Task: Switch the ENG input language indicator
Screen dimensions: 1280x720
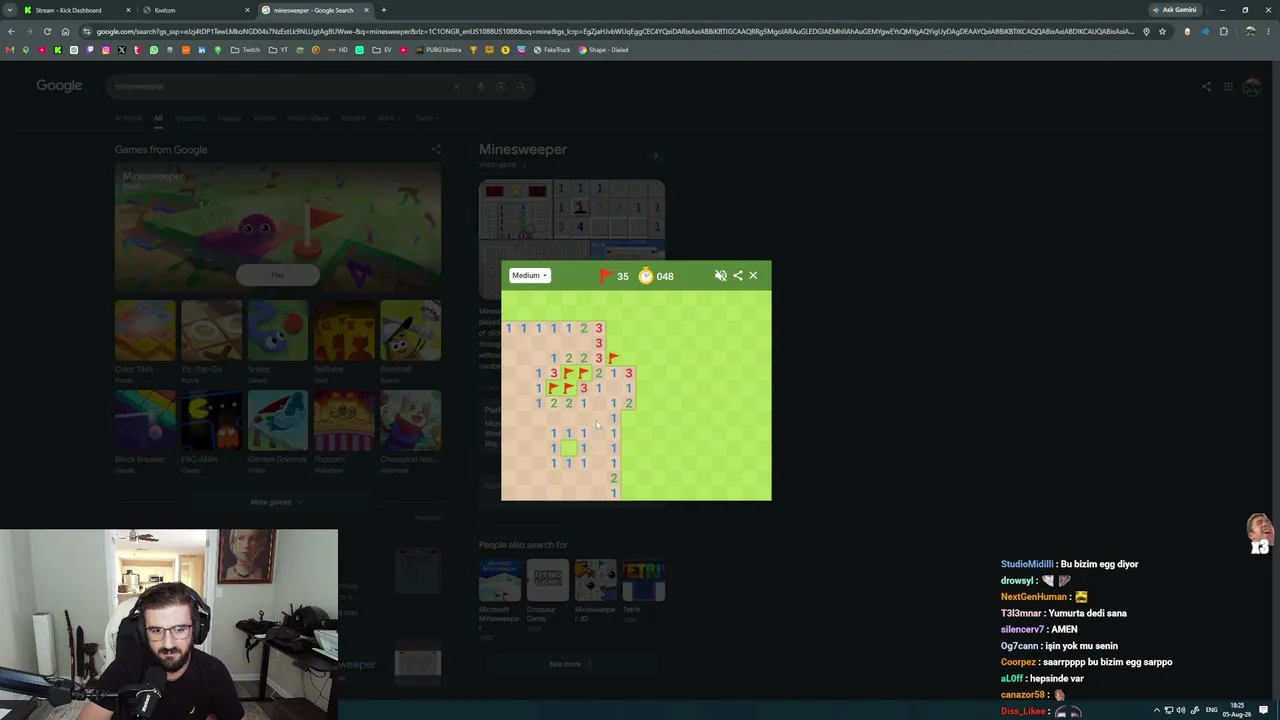Action: [1211, 710]
